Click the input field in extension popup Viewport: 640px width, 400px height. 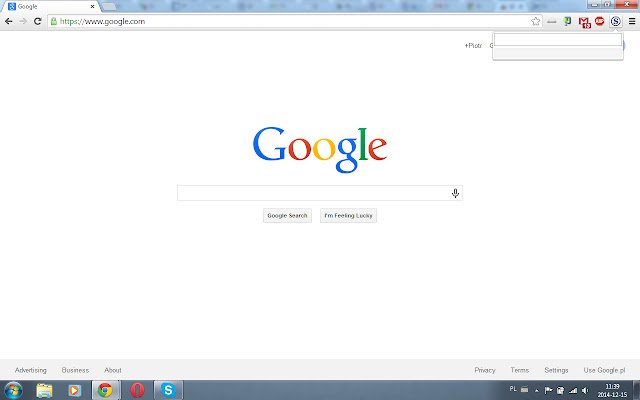pyautogui.click(x=558, y=40)
